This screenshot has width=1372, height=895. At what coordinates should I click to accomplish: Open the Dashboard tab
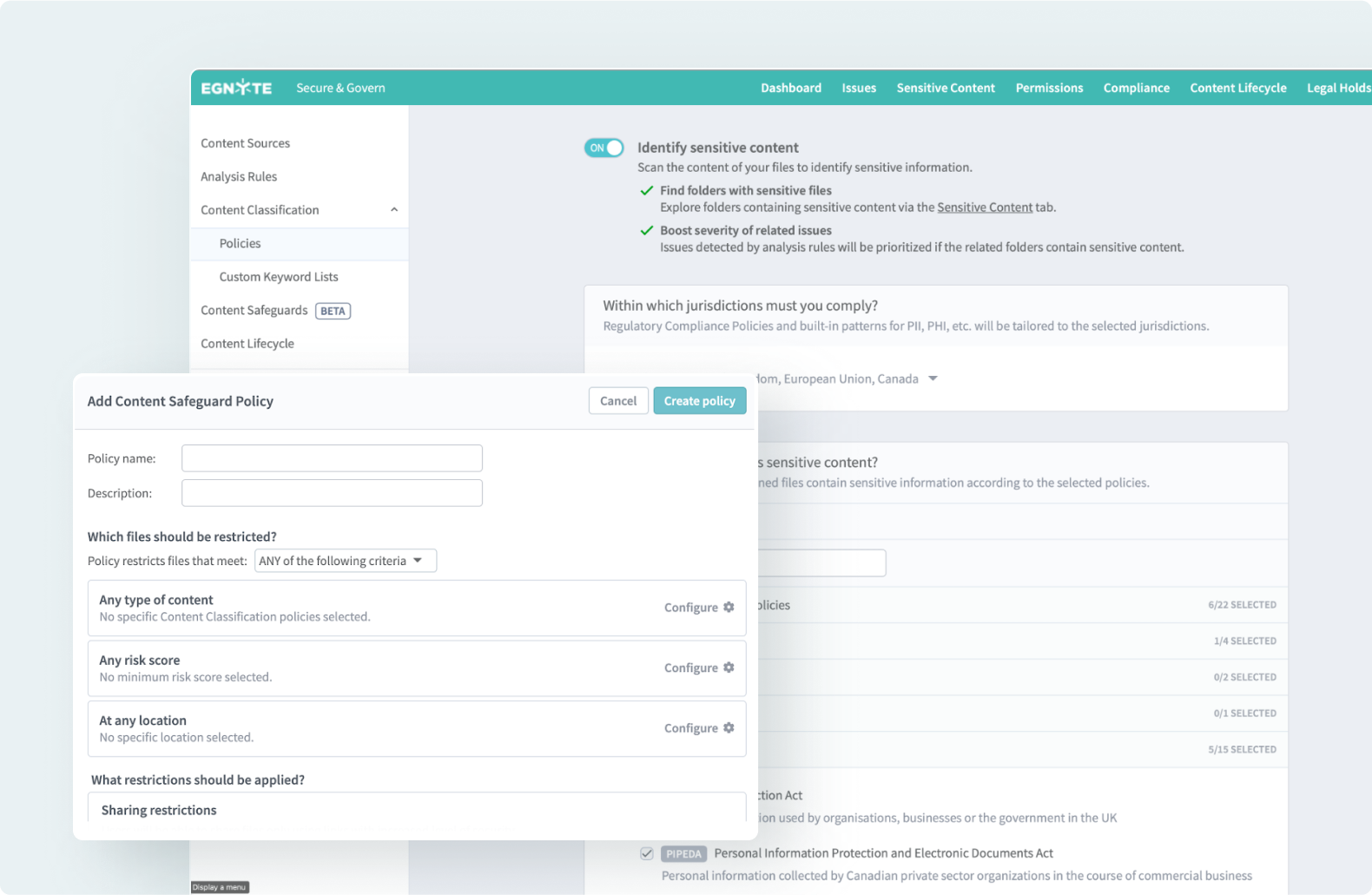pos(790,88)
